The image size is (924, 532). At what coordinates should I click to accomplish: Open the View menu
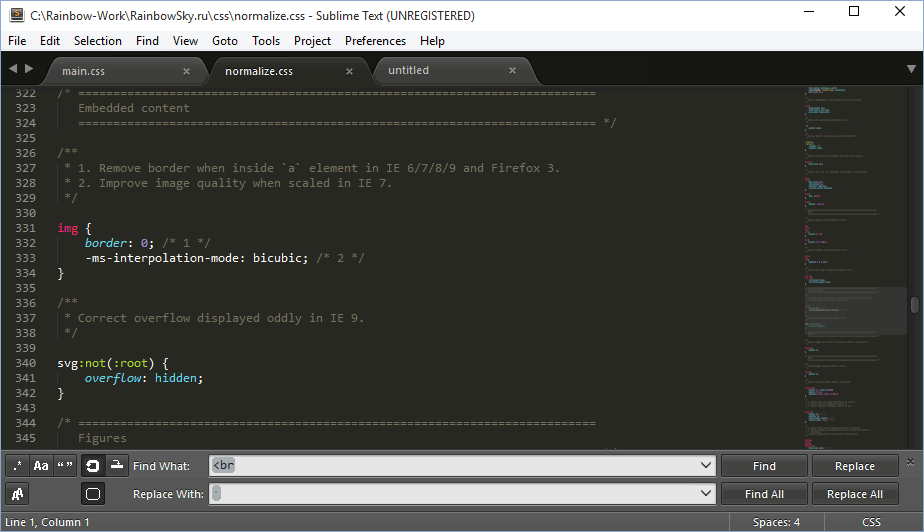185,41
